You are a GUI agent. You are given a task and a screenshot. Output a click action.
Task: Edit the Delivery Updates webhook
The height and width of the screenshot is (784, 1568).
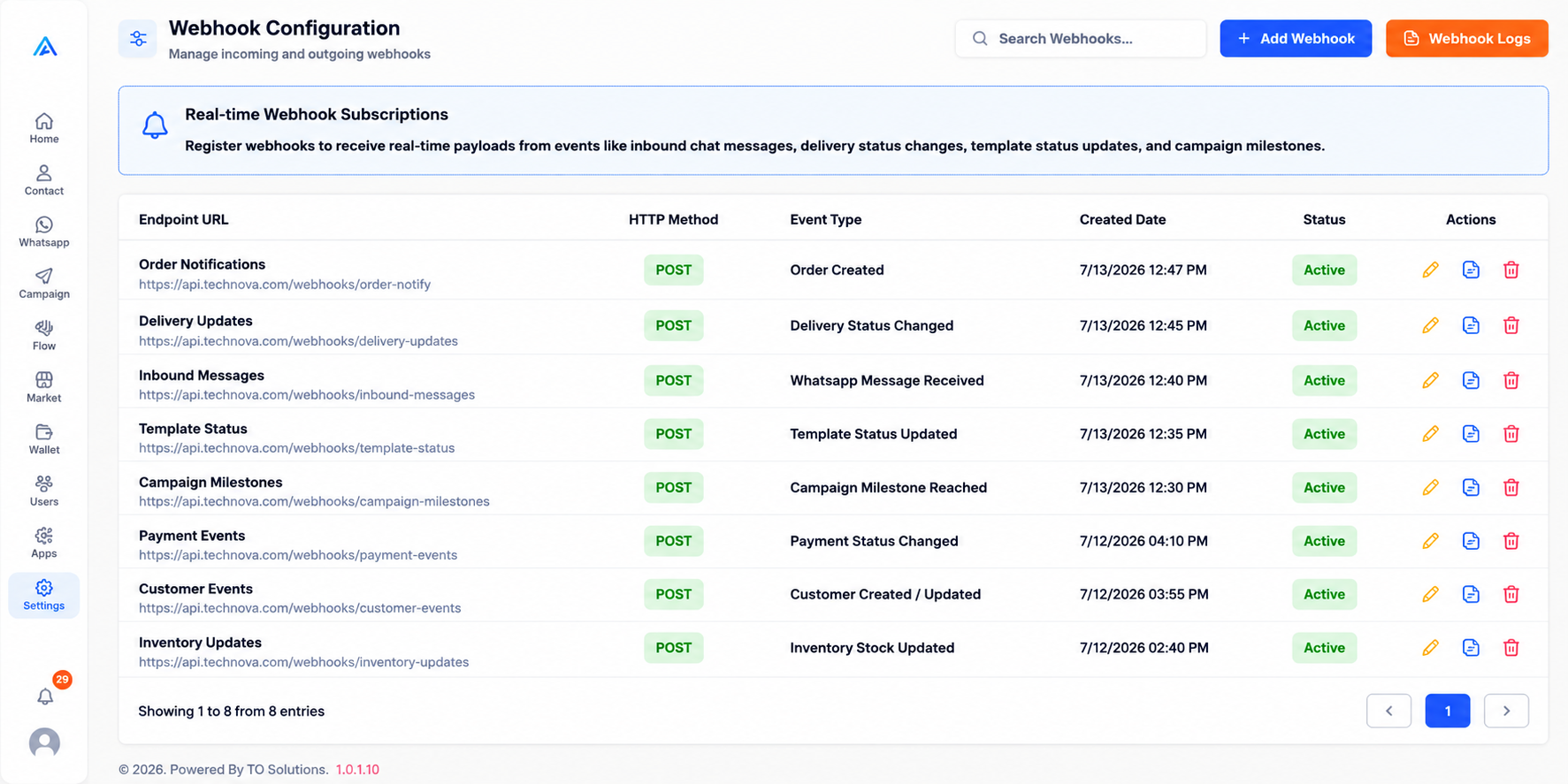pyautogui.click(x=1430, y=325)
